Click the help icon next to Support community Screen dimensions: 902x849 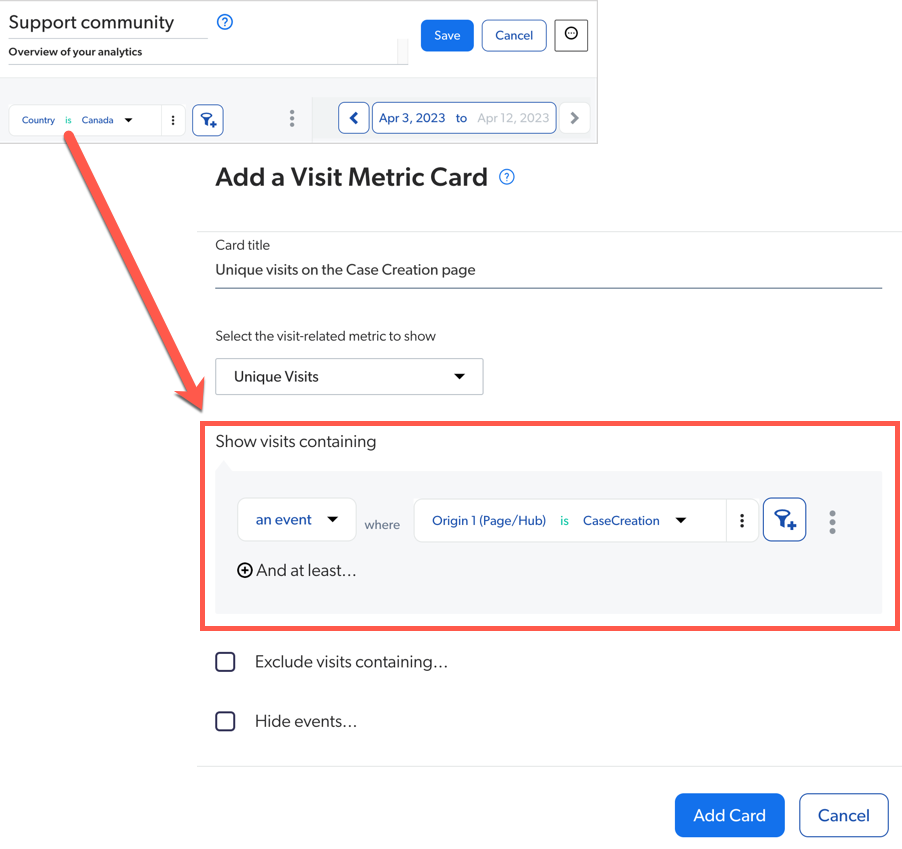[x=224, y=21]
